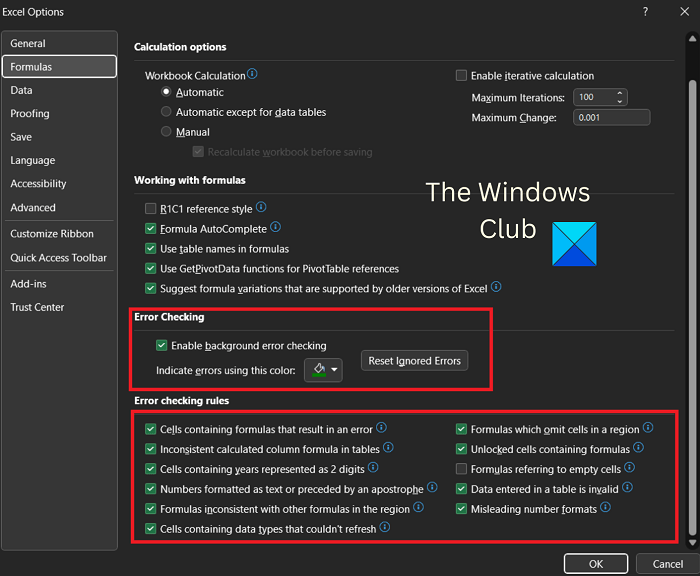The height and width of the screenshot is (576, 700).
Task: Enable iterative calculation checkbox
Action: (x=461, y=75)
